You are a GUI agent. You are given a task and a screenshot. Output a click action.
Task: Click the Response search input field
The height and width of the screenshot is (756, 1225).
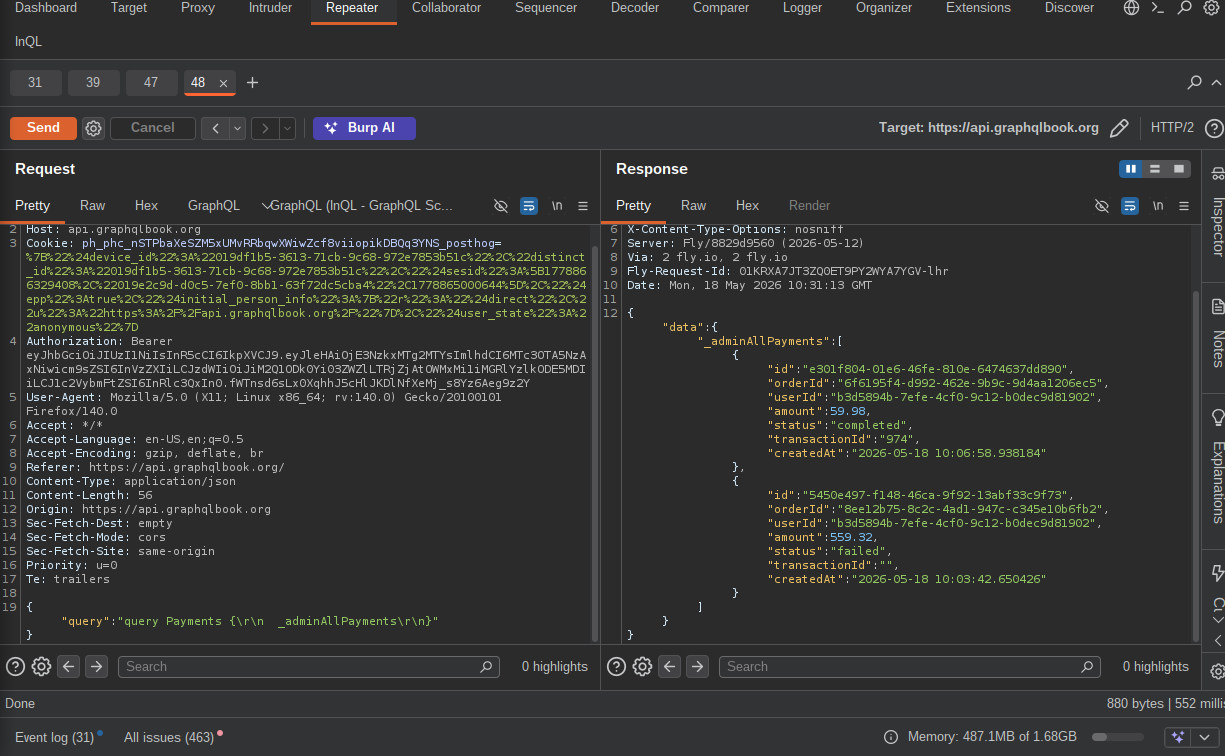coord(909,667)
